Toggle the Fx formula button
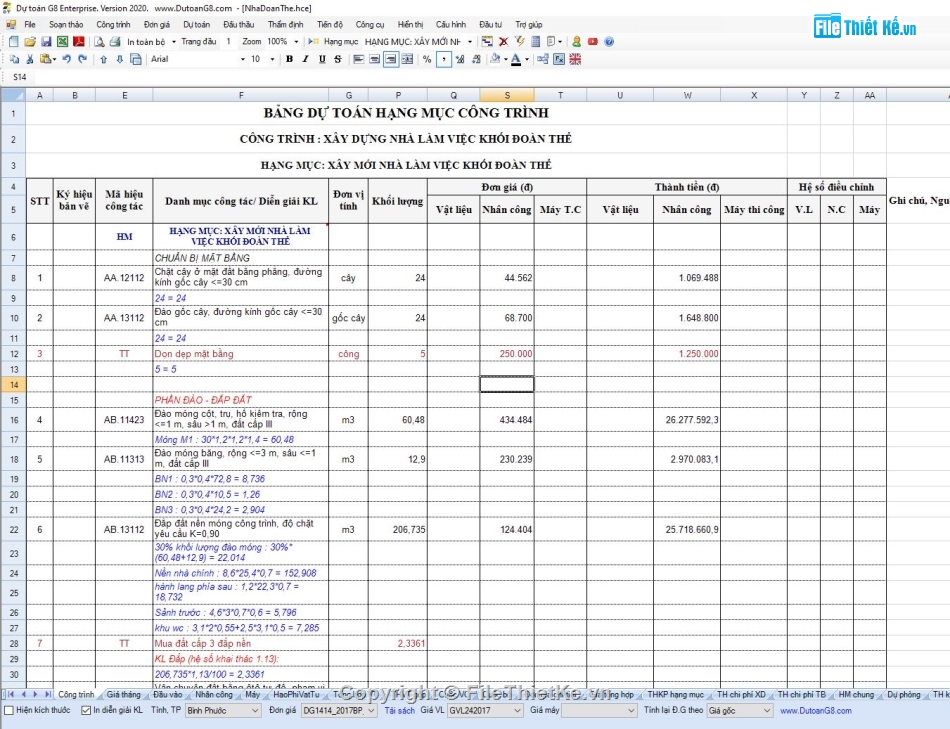 (559, 59)
